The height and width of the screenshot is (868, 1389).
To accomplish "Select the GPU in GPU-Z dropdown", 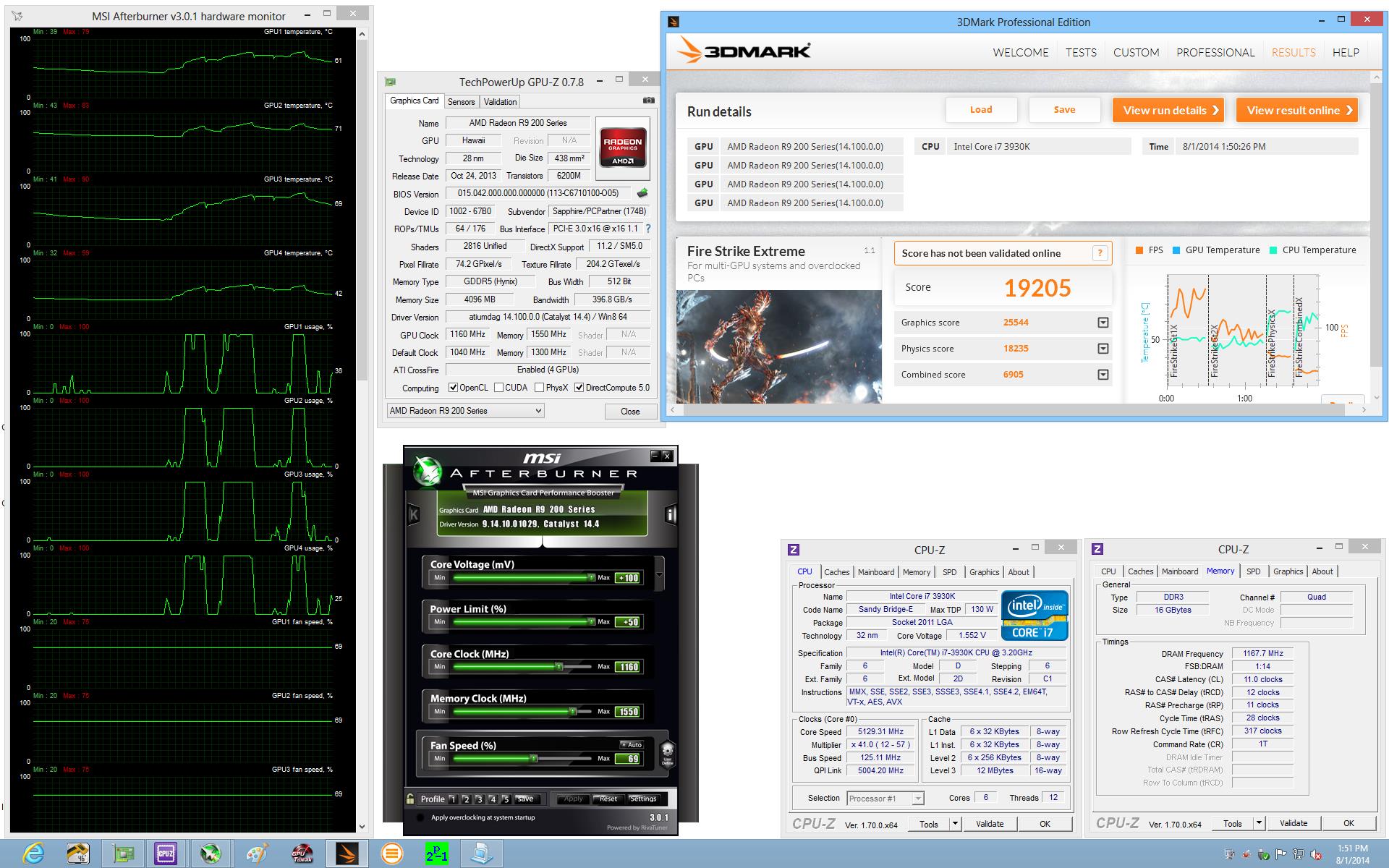I will pyautogui.click(x=465, y=411).
